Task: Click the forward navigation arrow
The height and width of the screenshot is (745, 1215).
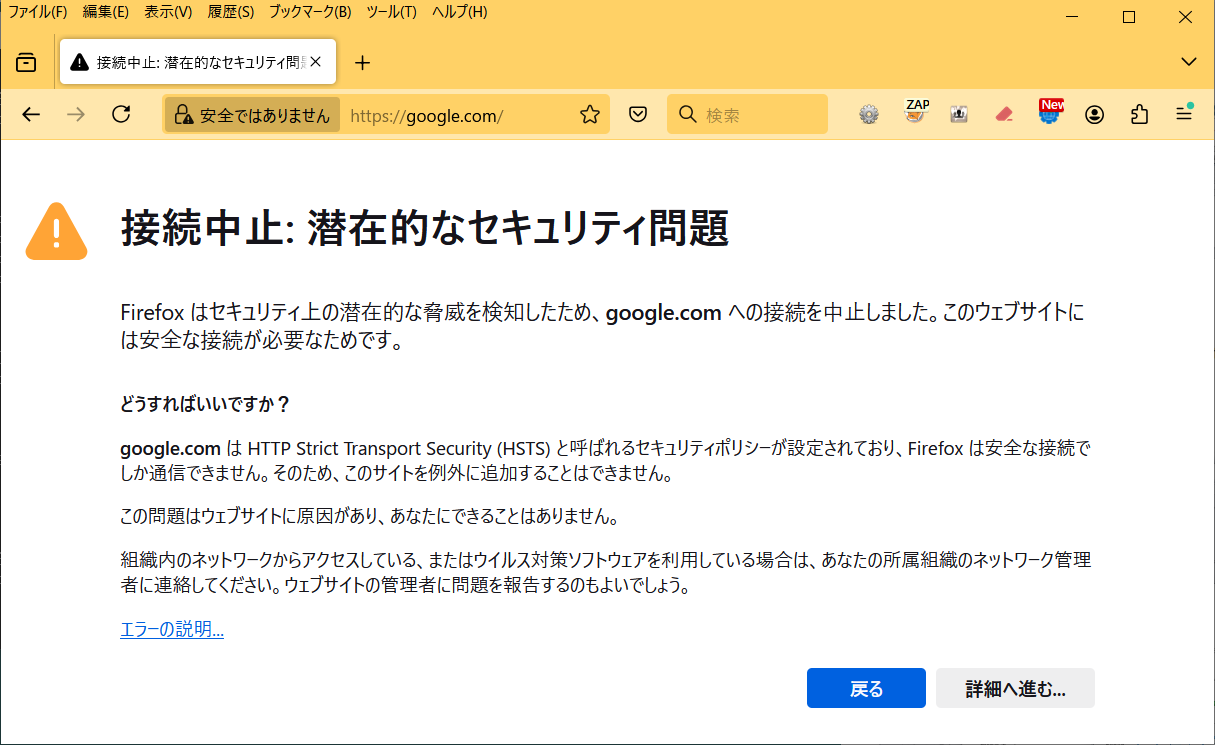Action: 76,114
